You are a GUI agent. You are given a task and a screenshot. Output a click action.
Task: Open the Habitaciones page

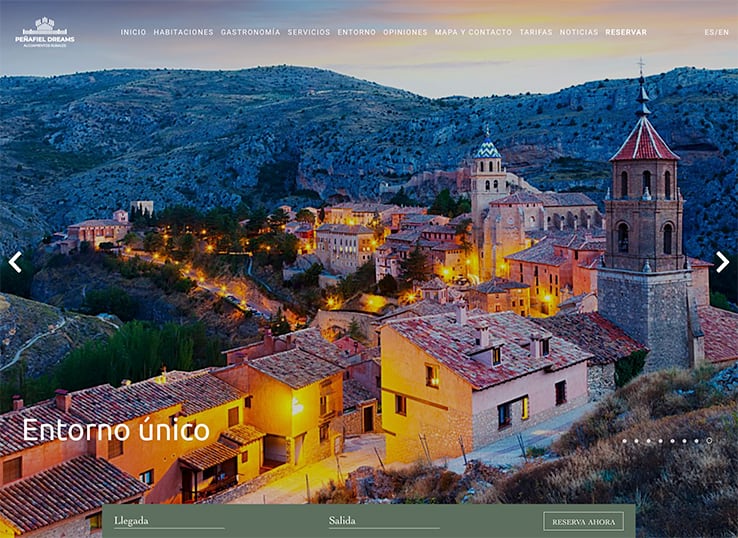[x=183, y=32]
